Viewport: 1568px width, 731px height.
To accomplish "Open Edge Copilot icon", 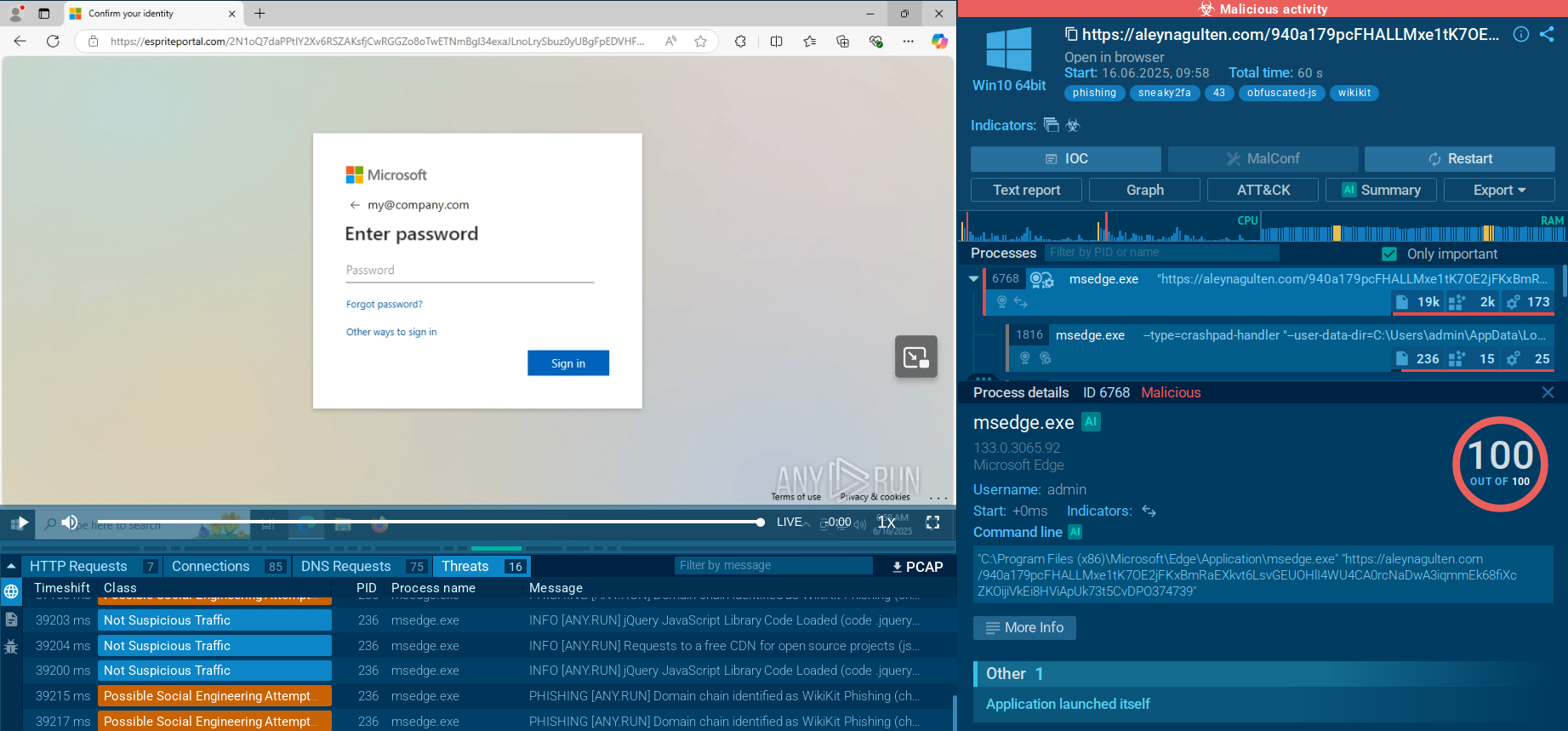I will point(939,41).
